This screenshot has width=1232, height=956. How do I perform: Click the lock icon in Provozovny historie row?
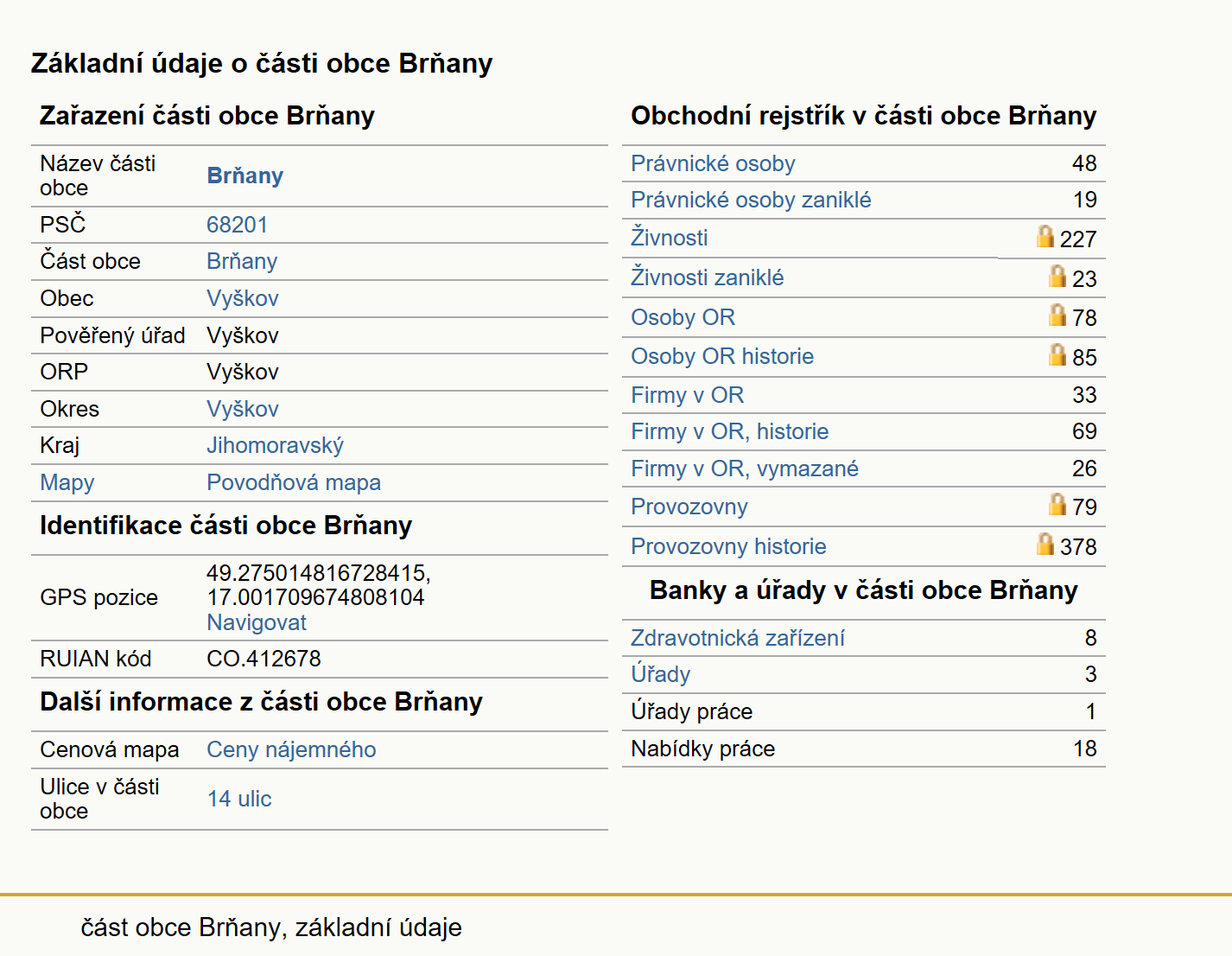pos(1045,544)
